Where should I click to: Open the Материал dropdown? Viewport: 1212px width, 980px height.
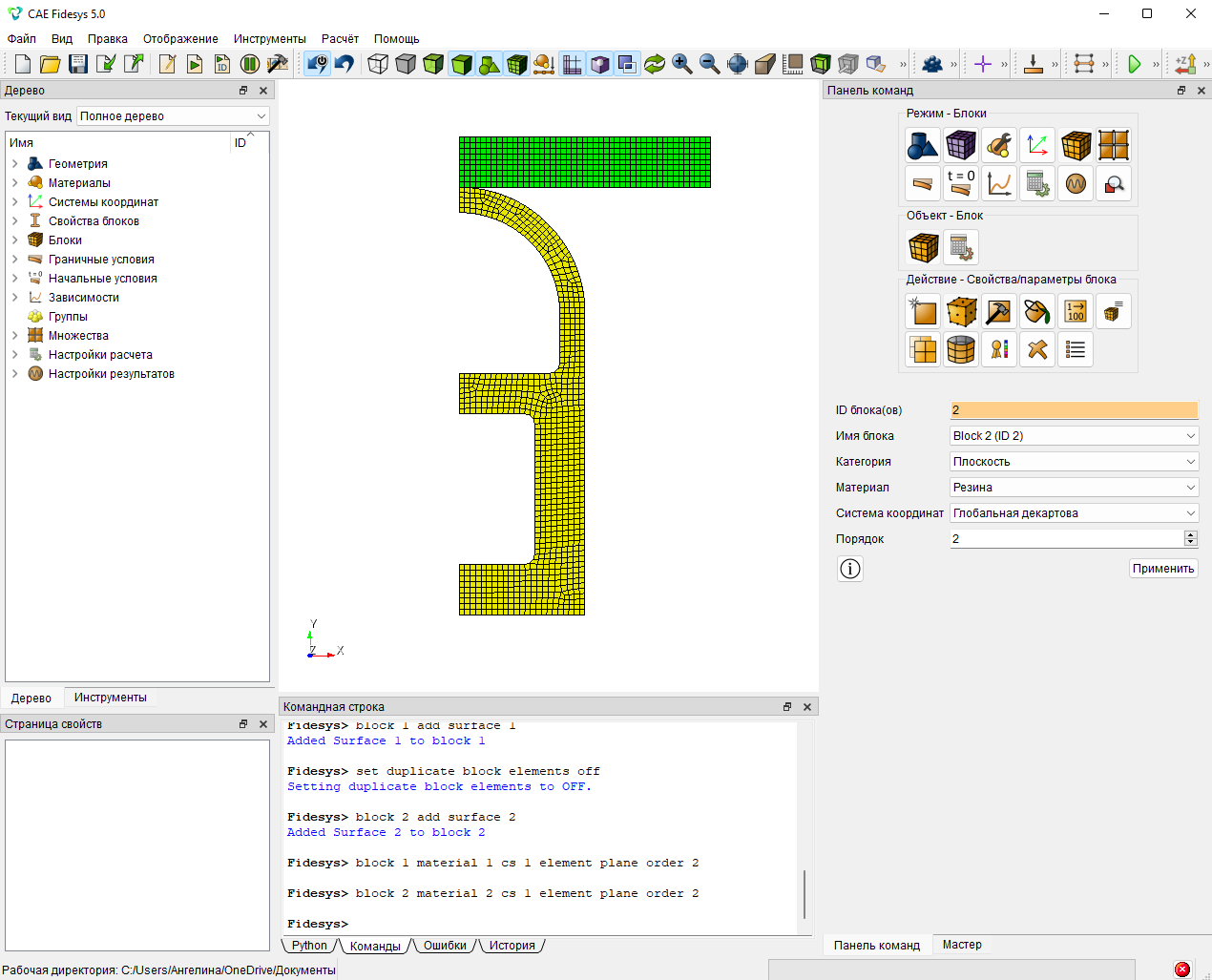[x=1075, y=488]
